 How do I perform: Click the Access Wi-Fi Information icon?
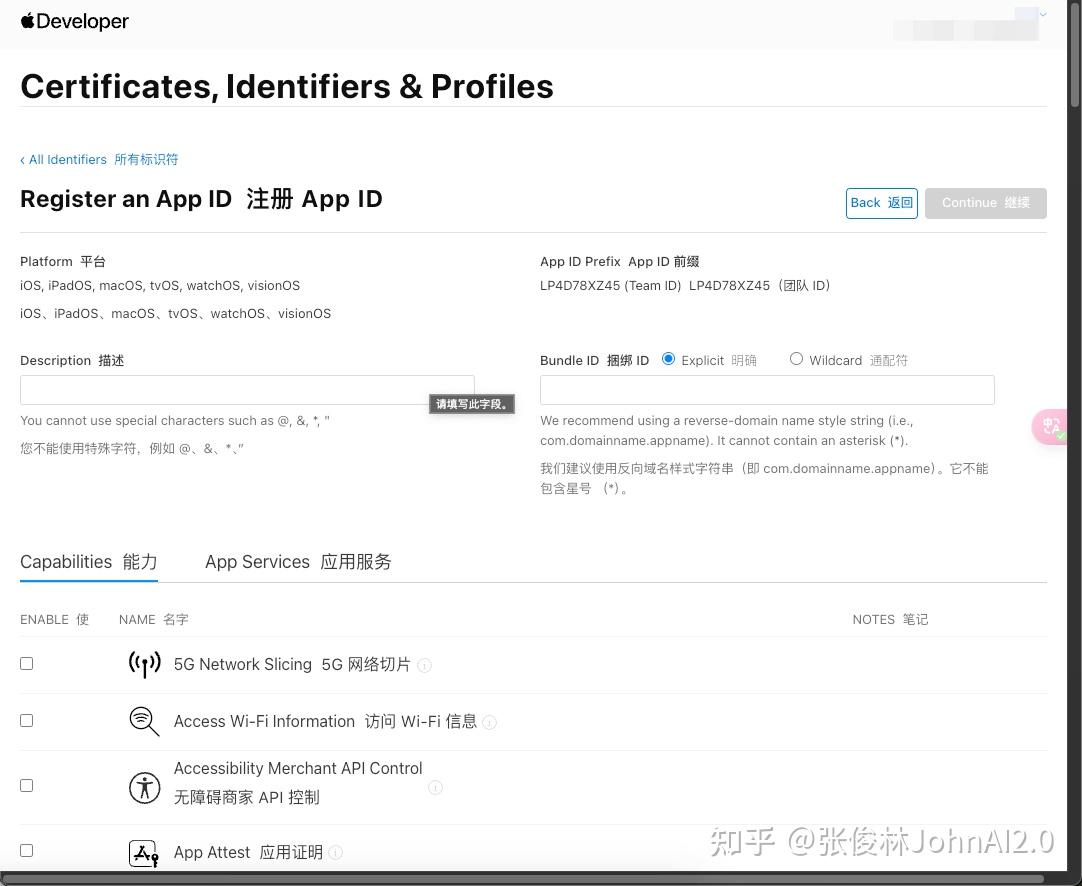click(x=144, y=721)
